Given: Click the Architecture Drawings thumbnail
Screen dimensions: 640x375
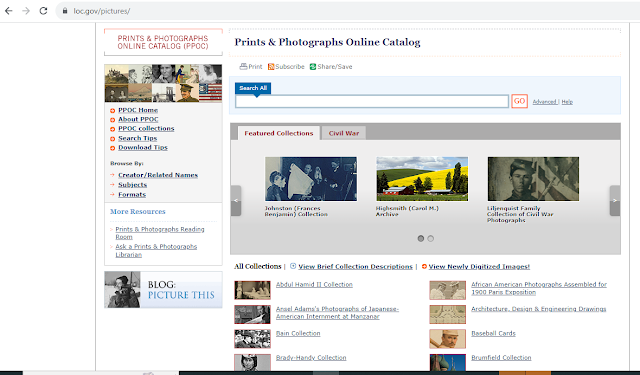Looking at the screenshot, I should 447,314.
